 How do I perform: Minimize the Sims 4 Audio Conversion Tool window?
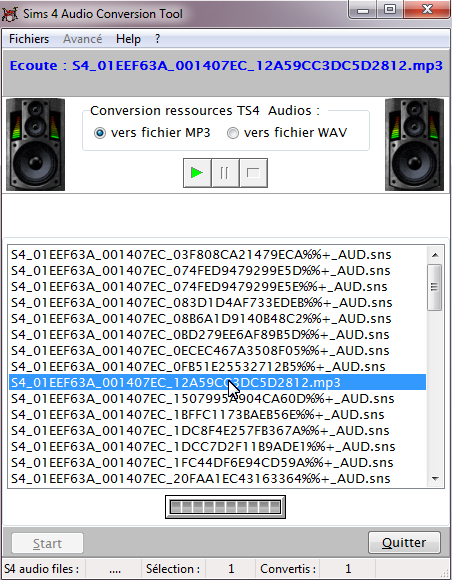click(x=362, y=10)
